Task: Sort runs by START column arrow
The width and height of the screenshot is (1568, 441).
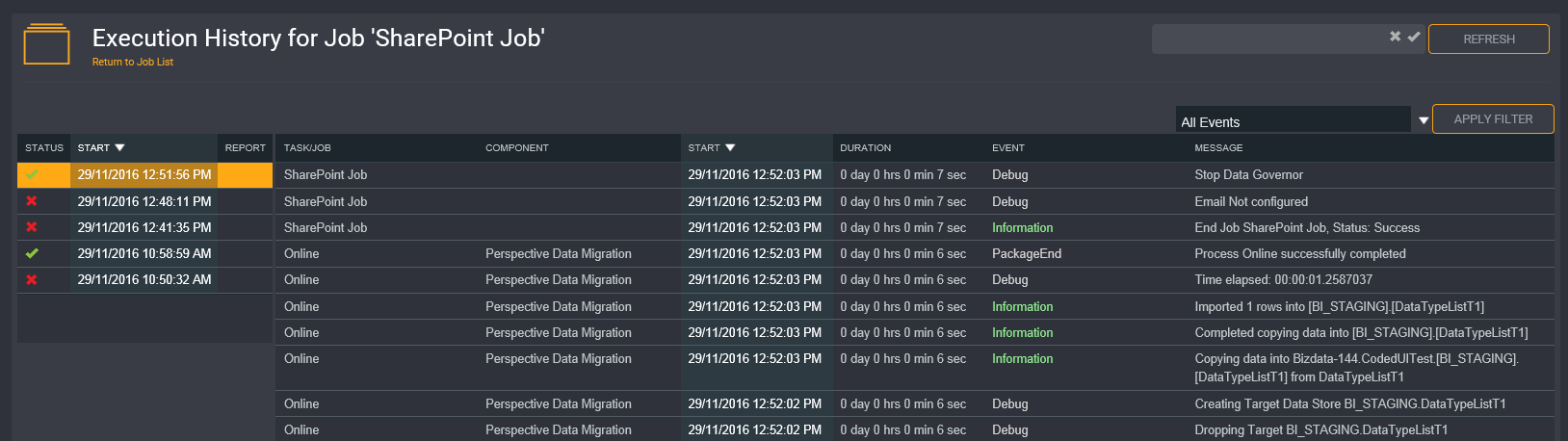Action: pos(119,147)
